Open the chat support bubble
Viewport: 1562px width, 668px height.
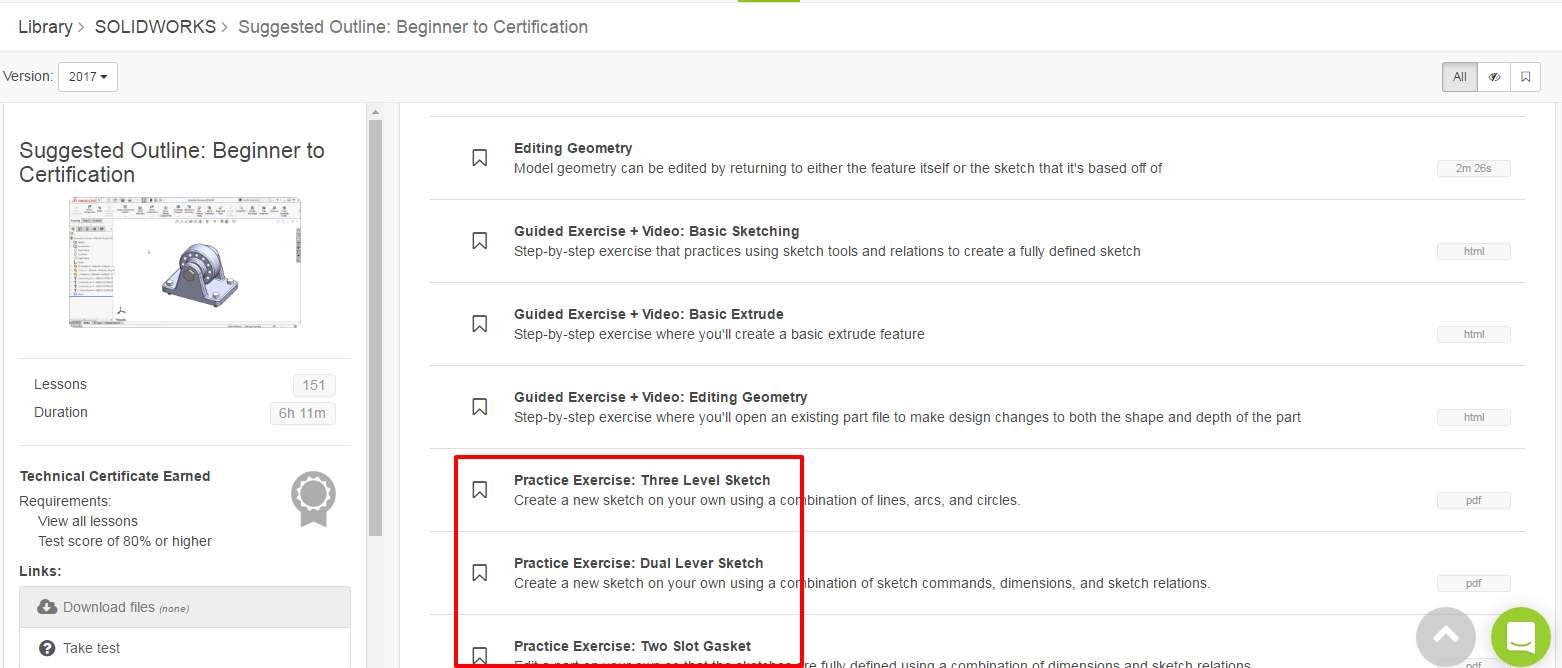click(x=1520, y=636)
